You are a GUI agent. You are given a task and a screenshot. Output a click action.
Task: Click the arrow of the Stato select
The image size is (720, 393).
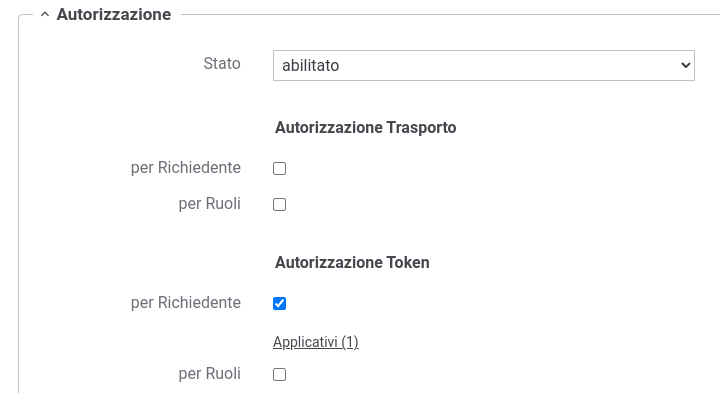tap(686, 66)
